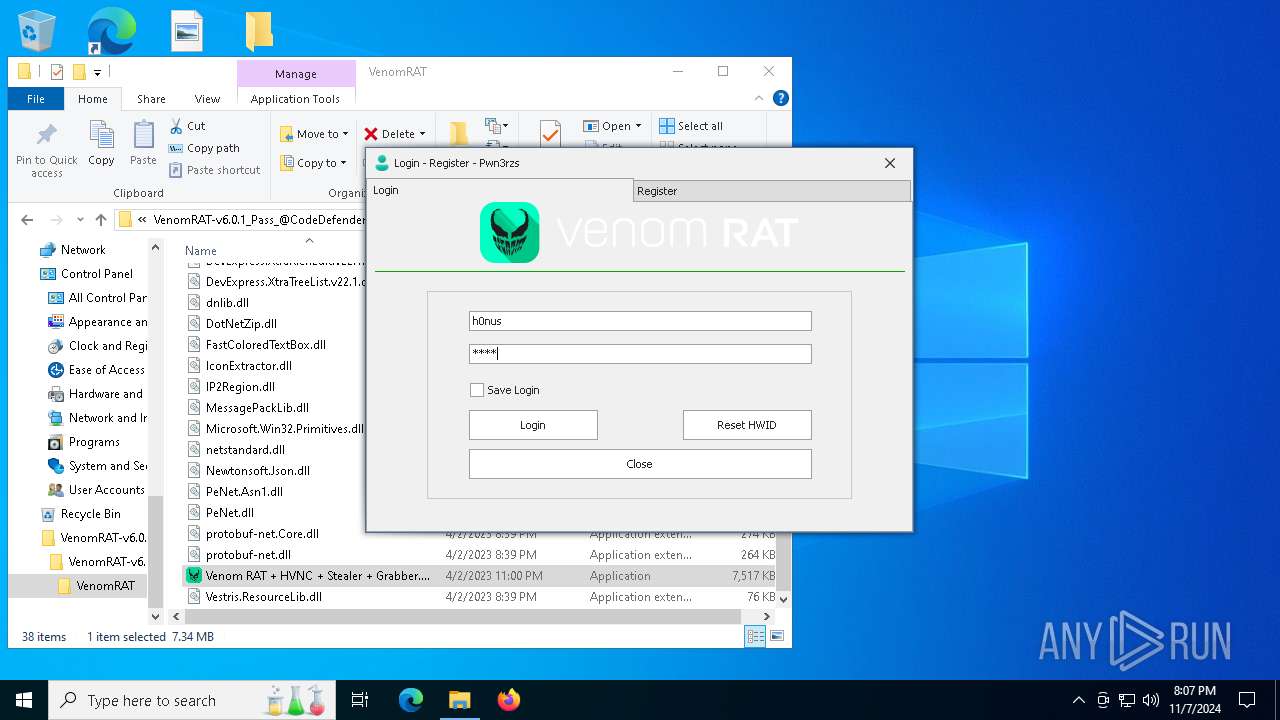The height and width of the screenshot is (720, 1280).
Task: Select Network in navigation pane
Action: coord(83,250)
